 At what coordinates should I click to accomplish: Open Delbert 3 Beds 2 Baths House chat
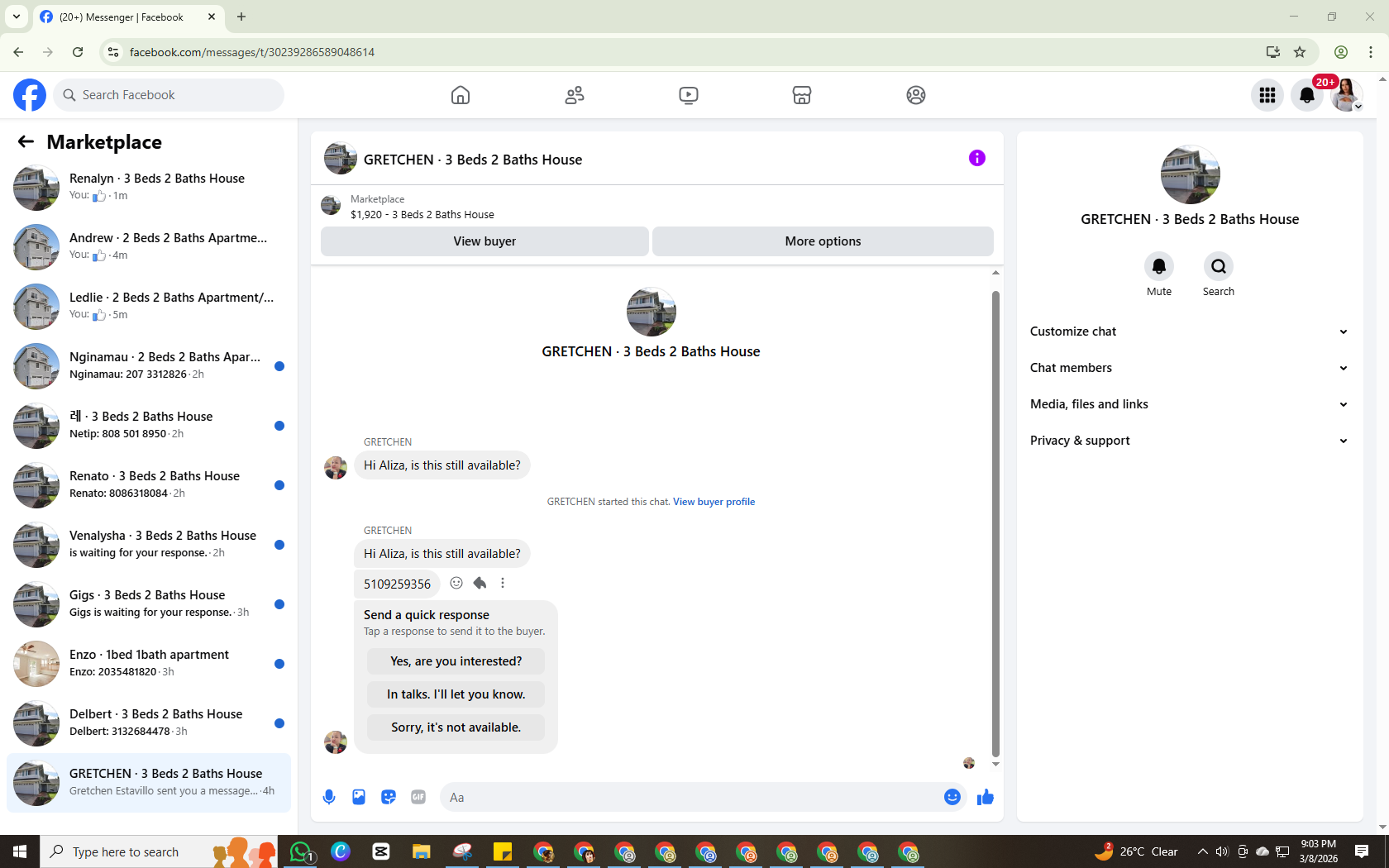[x=149, y=723]
